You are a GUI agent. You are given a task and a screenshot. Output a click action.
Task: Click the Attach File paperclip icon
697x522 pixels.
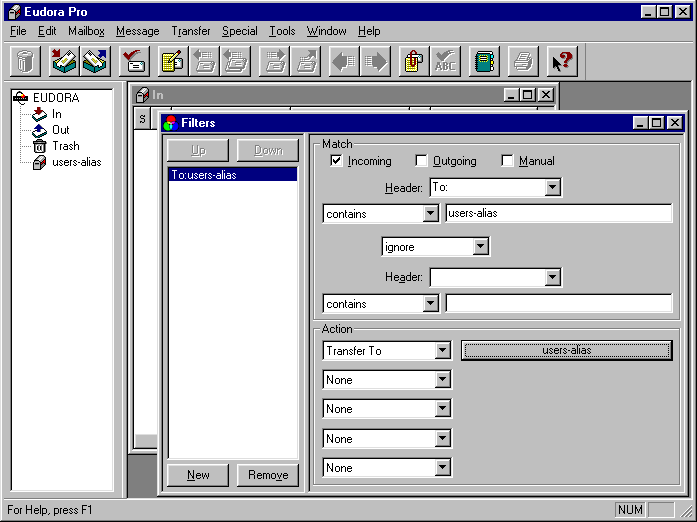coord(413,62)
